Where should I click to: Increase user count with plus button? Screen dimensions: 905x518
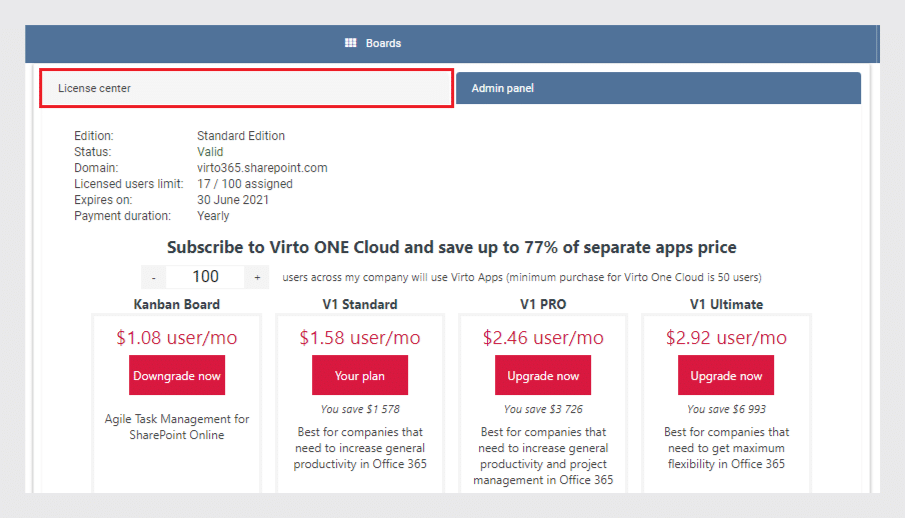pos(257,277)
